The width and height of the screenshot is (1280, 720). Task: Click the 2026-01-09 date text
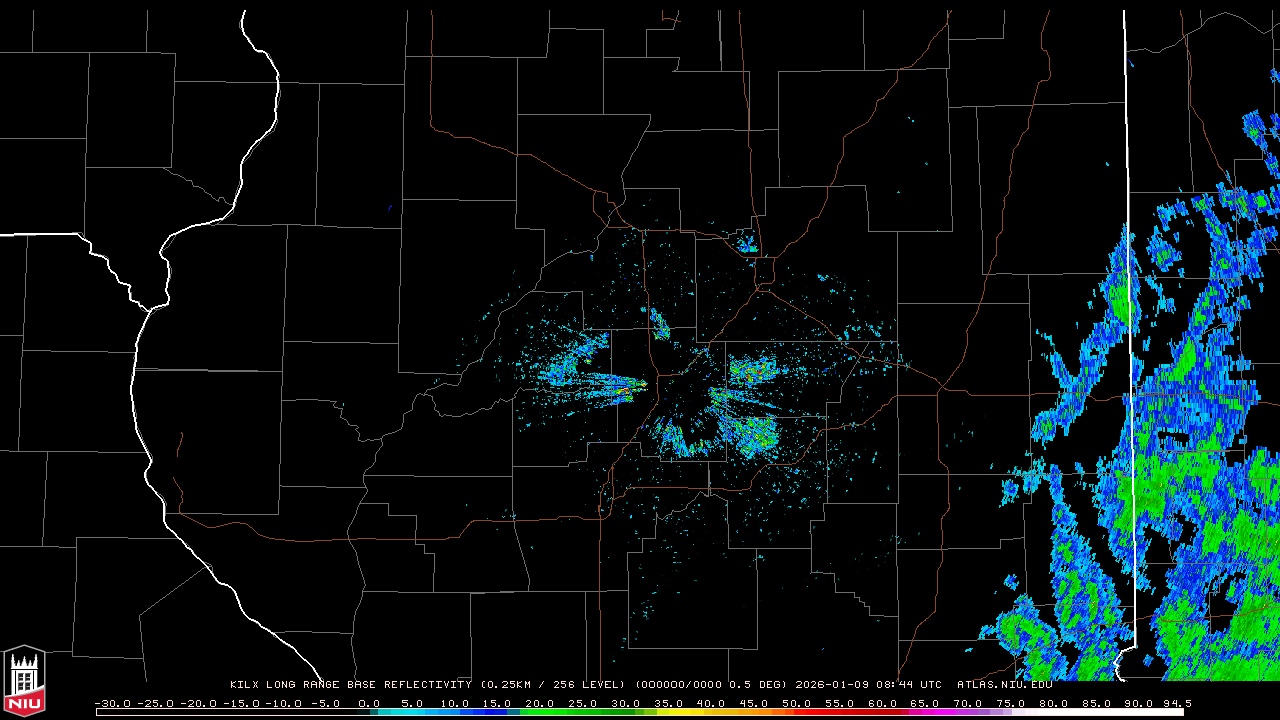pyautogui.click(x=833, y=685)
